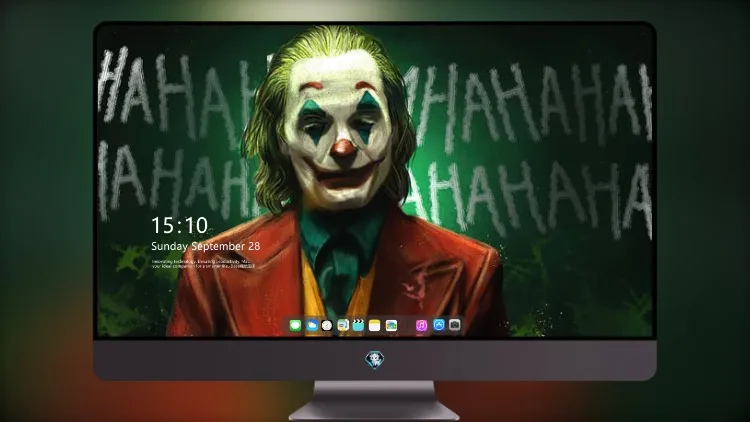
Task: Open the Camera app in the dock
Action: pos(455,325)
